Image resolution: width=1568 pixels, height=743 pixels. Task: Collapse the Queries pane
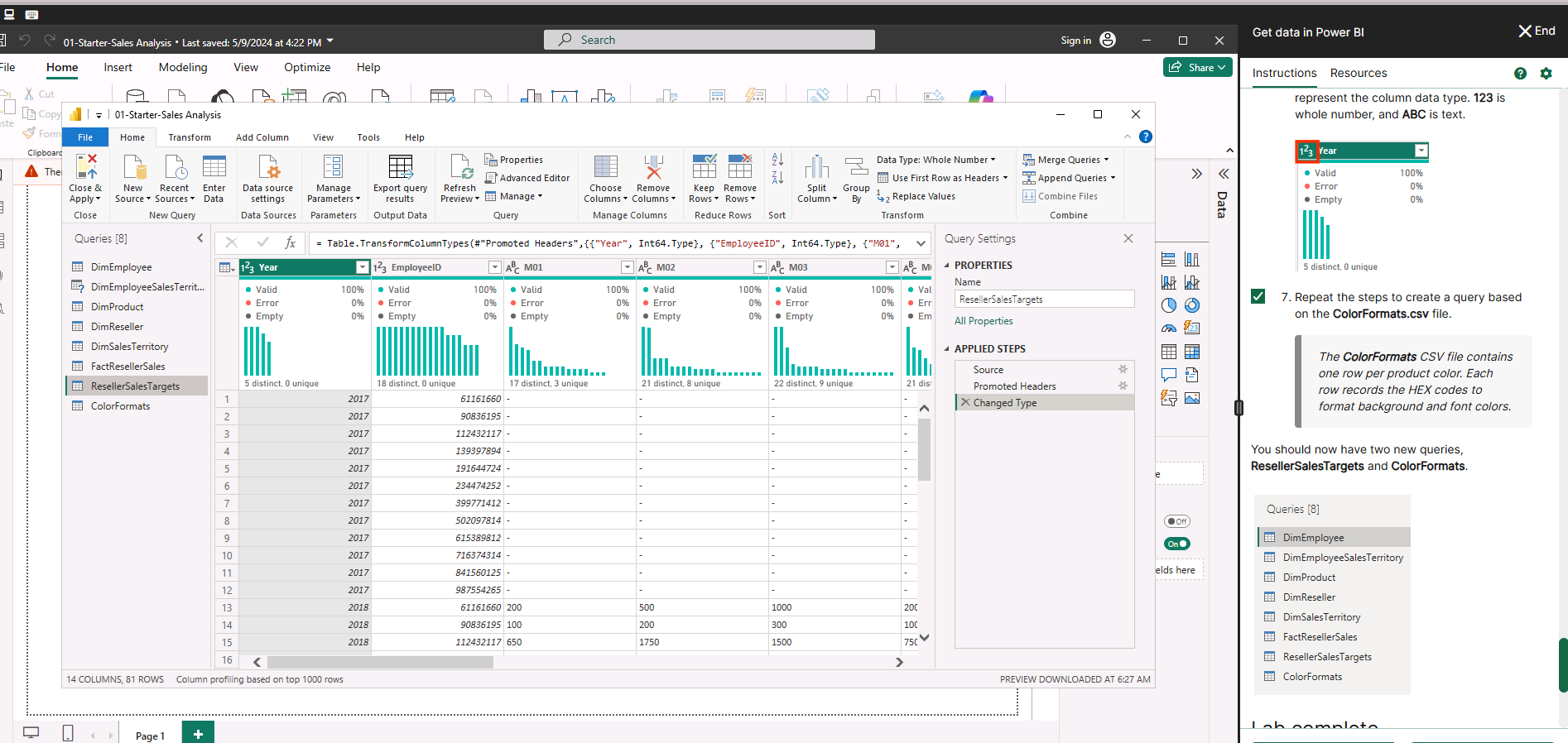point(200,238)
